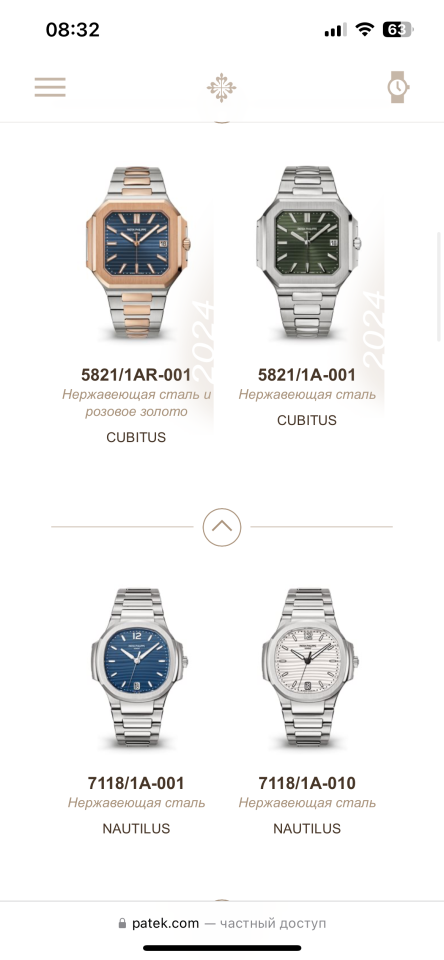Tap the lock icon beside patek.com

(x=122, y=923)
